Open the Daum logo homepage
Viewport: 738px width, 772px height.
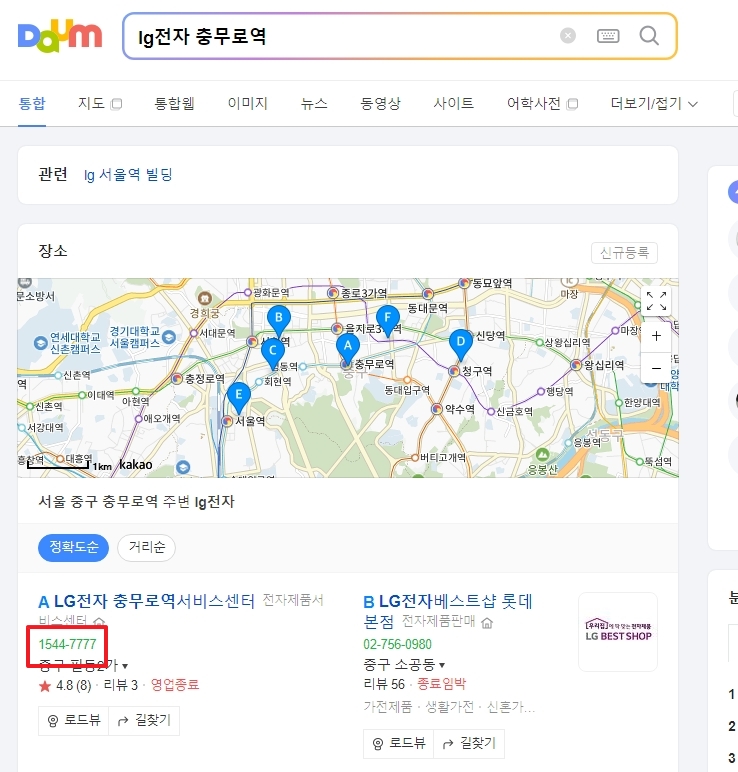(60, 36)
